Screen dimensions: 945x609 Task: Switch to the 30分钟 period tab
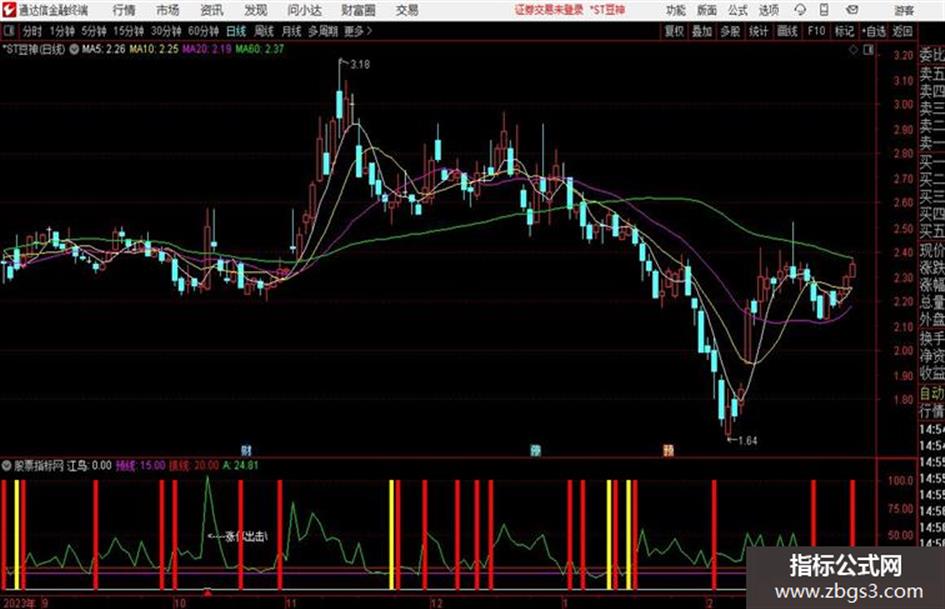[166, 31]
